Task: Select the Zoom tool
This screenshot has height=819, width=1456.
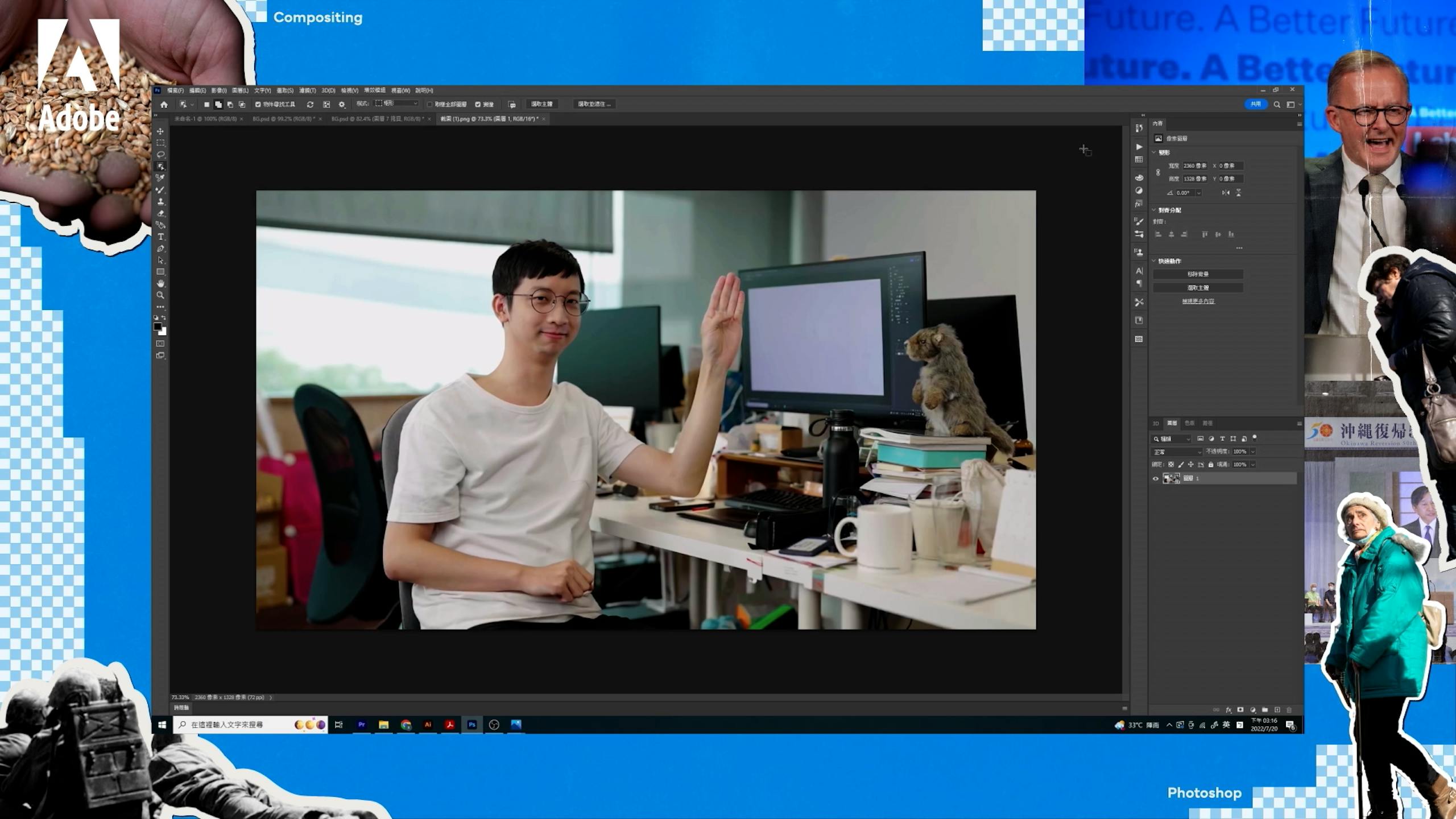Action: [160, 295]
